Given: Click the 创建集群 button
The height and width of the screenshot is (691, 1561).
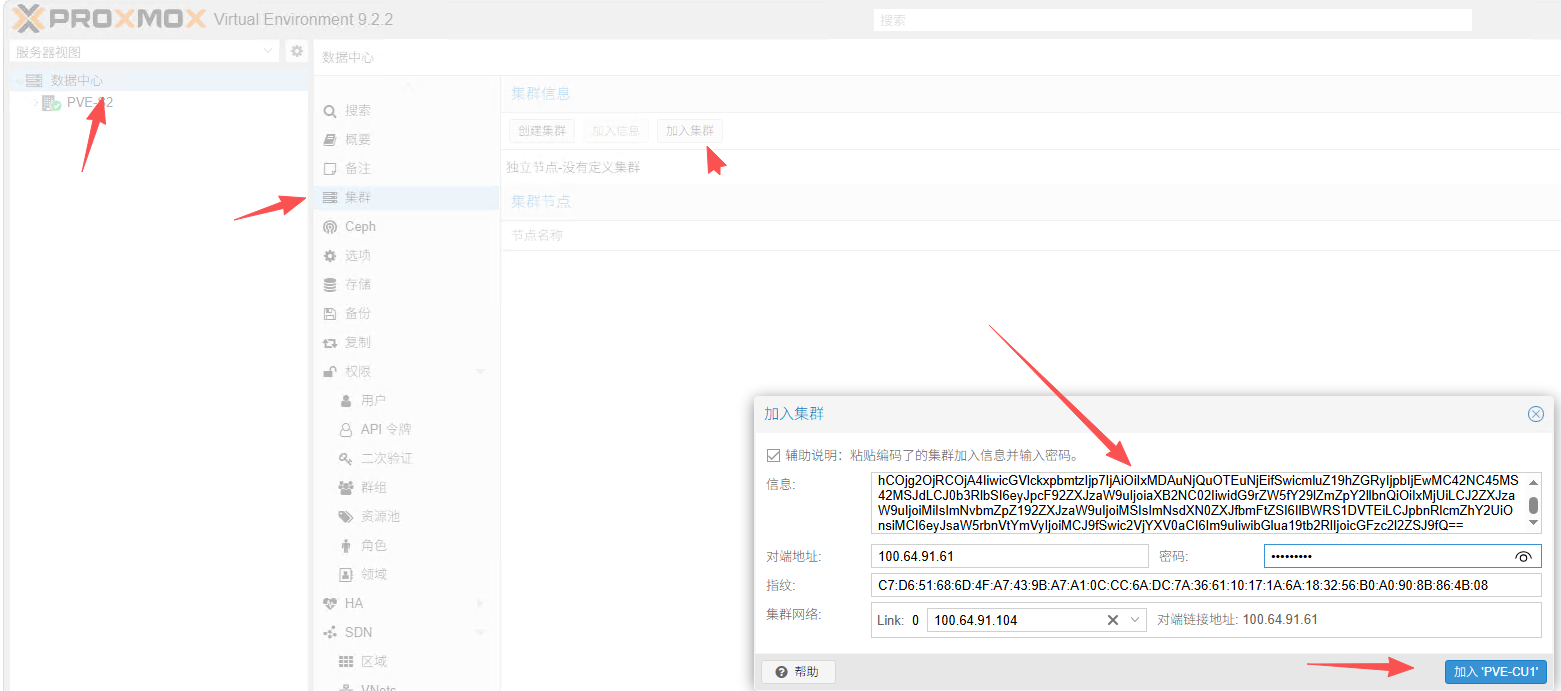Looking at the screenshot, I should [x=541, y=131].
